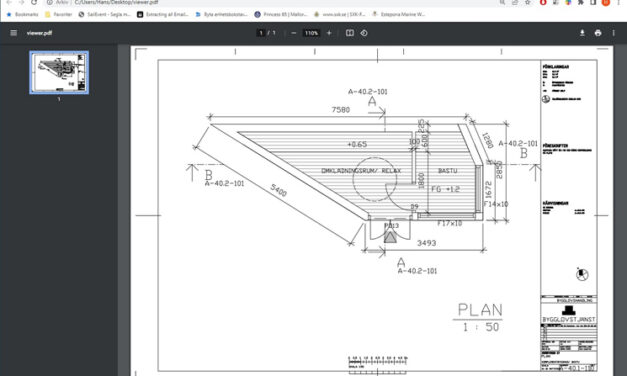Click the 5400 dimension label

coord(279,190)
